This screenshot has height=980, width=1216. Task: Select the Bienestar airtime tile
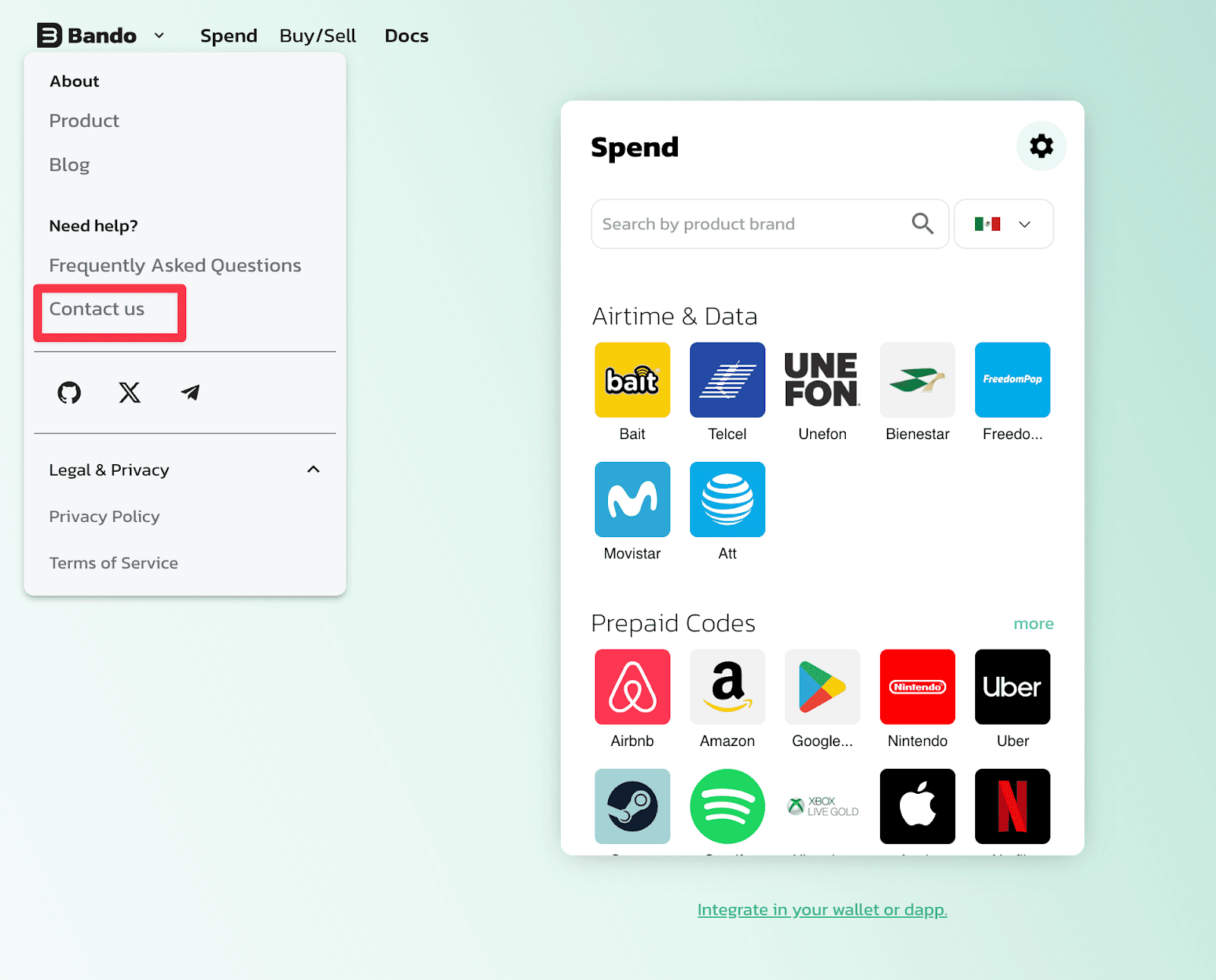(917, 380)
